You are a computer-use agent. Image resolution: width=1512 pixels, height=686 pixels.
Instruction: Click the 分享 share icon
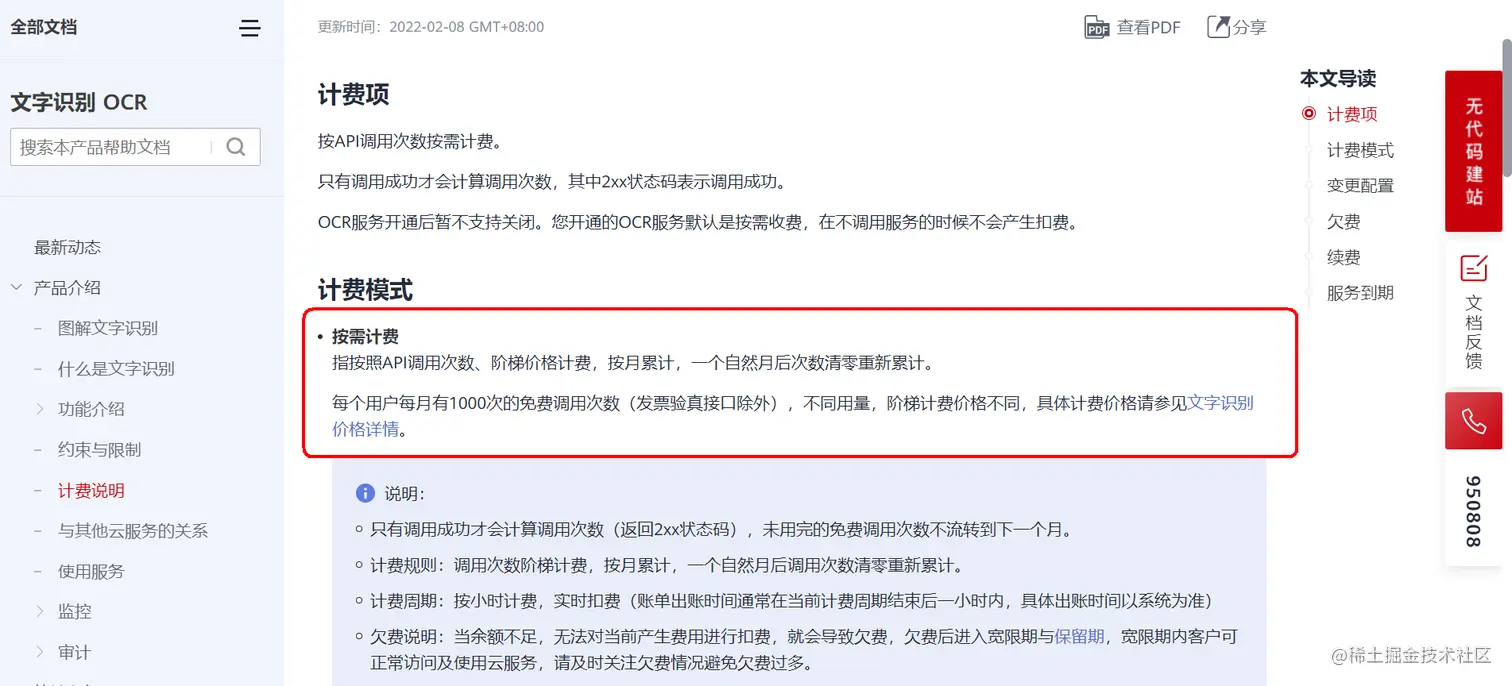(x=1218, y=27)
